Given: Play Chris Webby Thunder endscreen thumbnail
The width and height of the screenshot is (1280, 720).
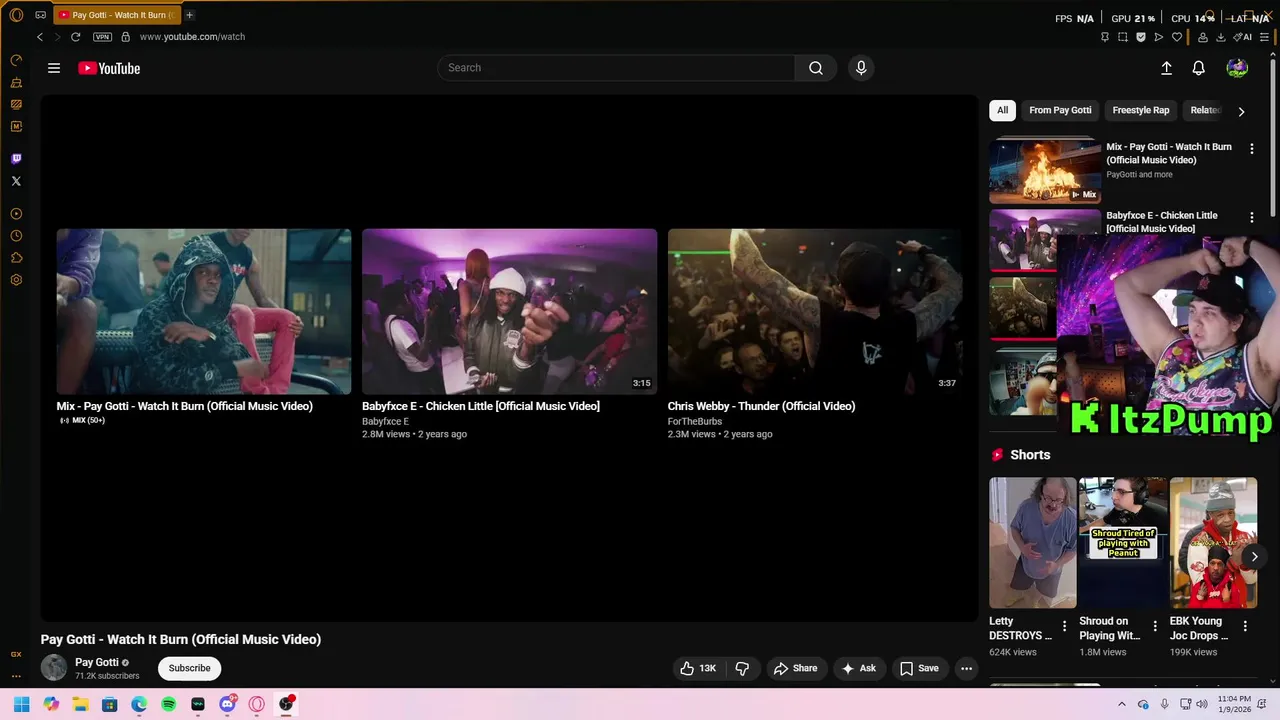Looking at the screenshot, I should (x=815, y=311).
